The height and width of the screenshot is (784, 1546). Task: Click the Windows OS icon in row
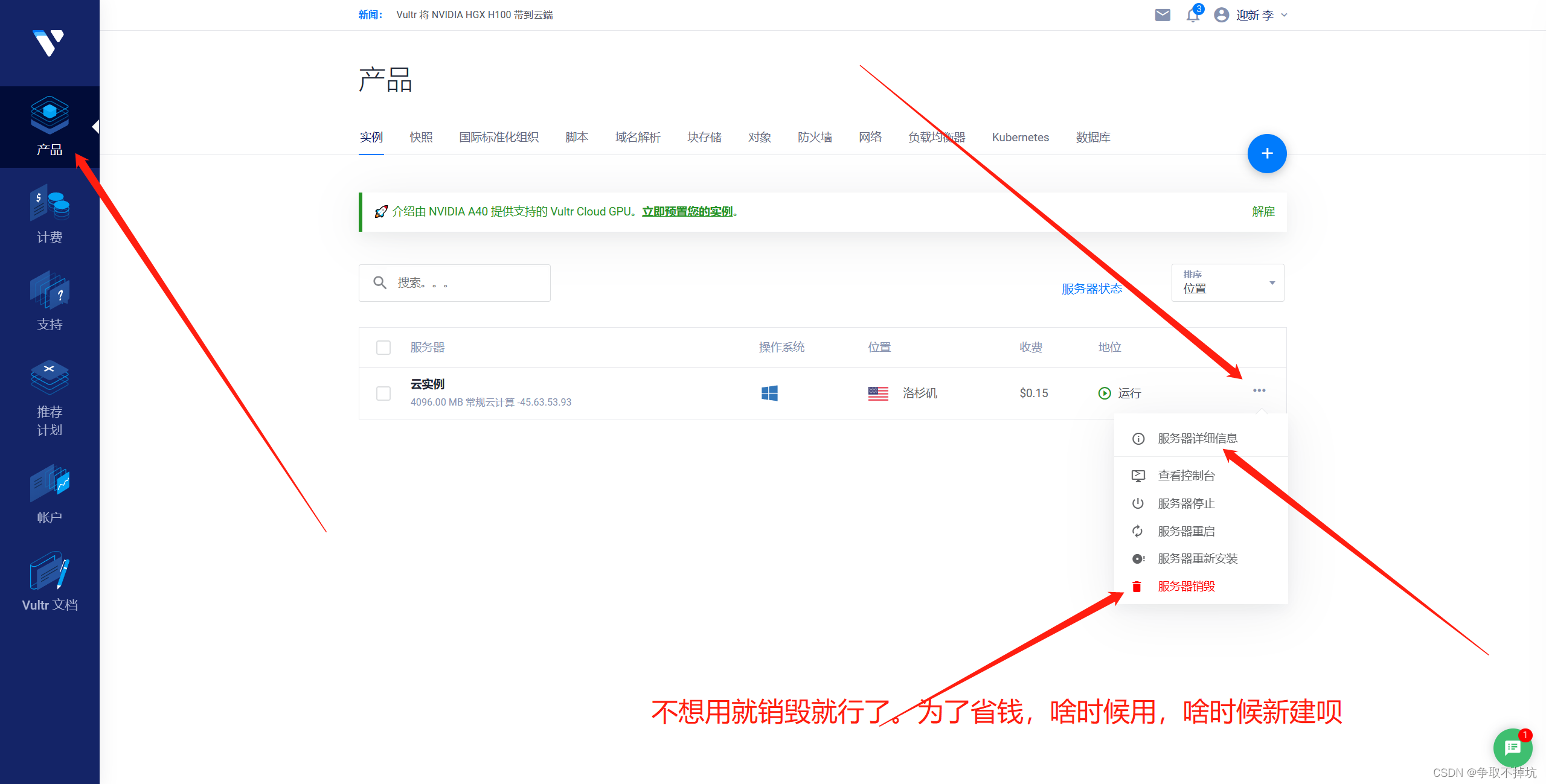769,394
